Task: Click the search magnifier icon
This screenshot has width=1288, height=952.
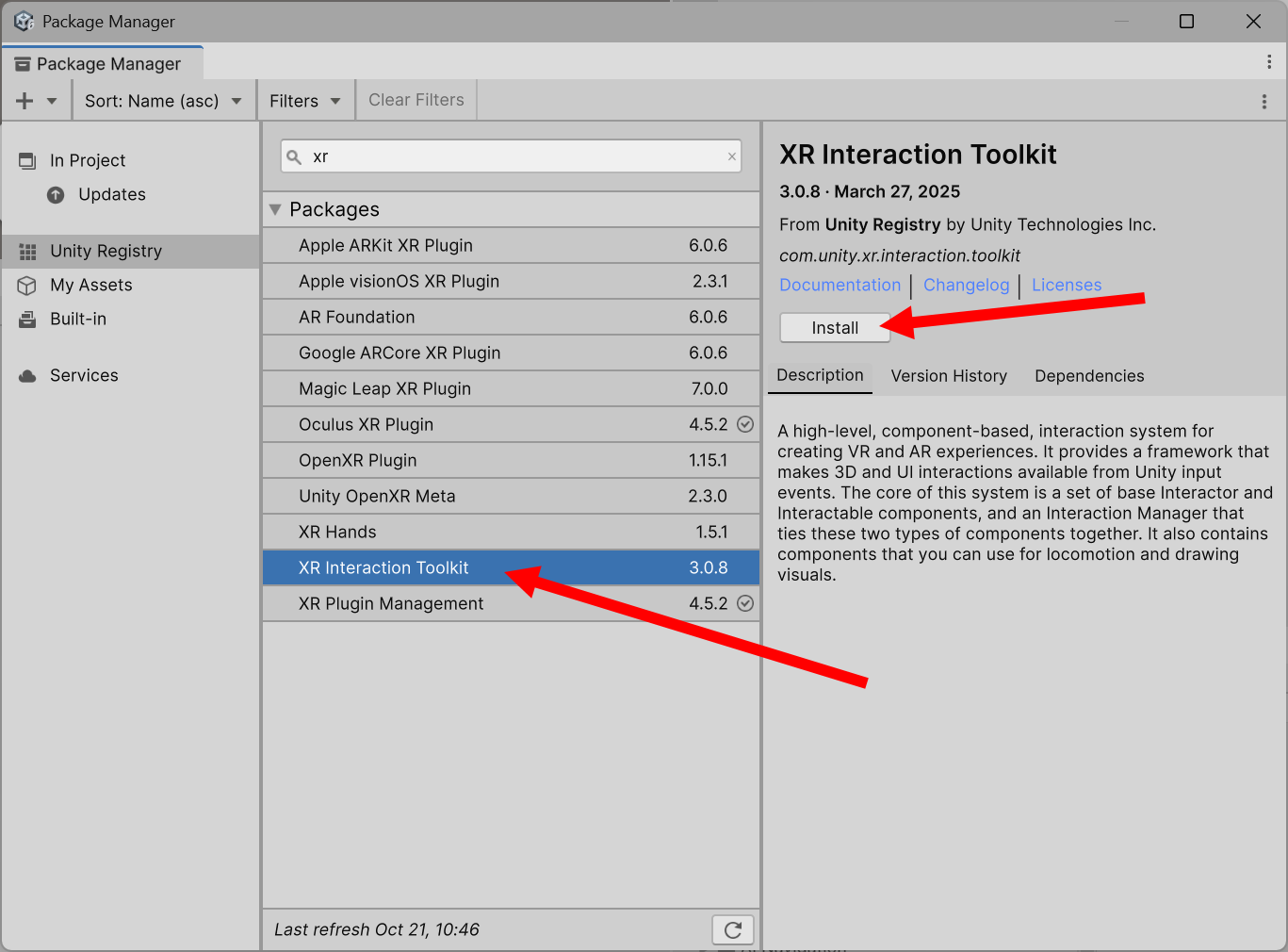Action: 294,156
